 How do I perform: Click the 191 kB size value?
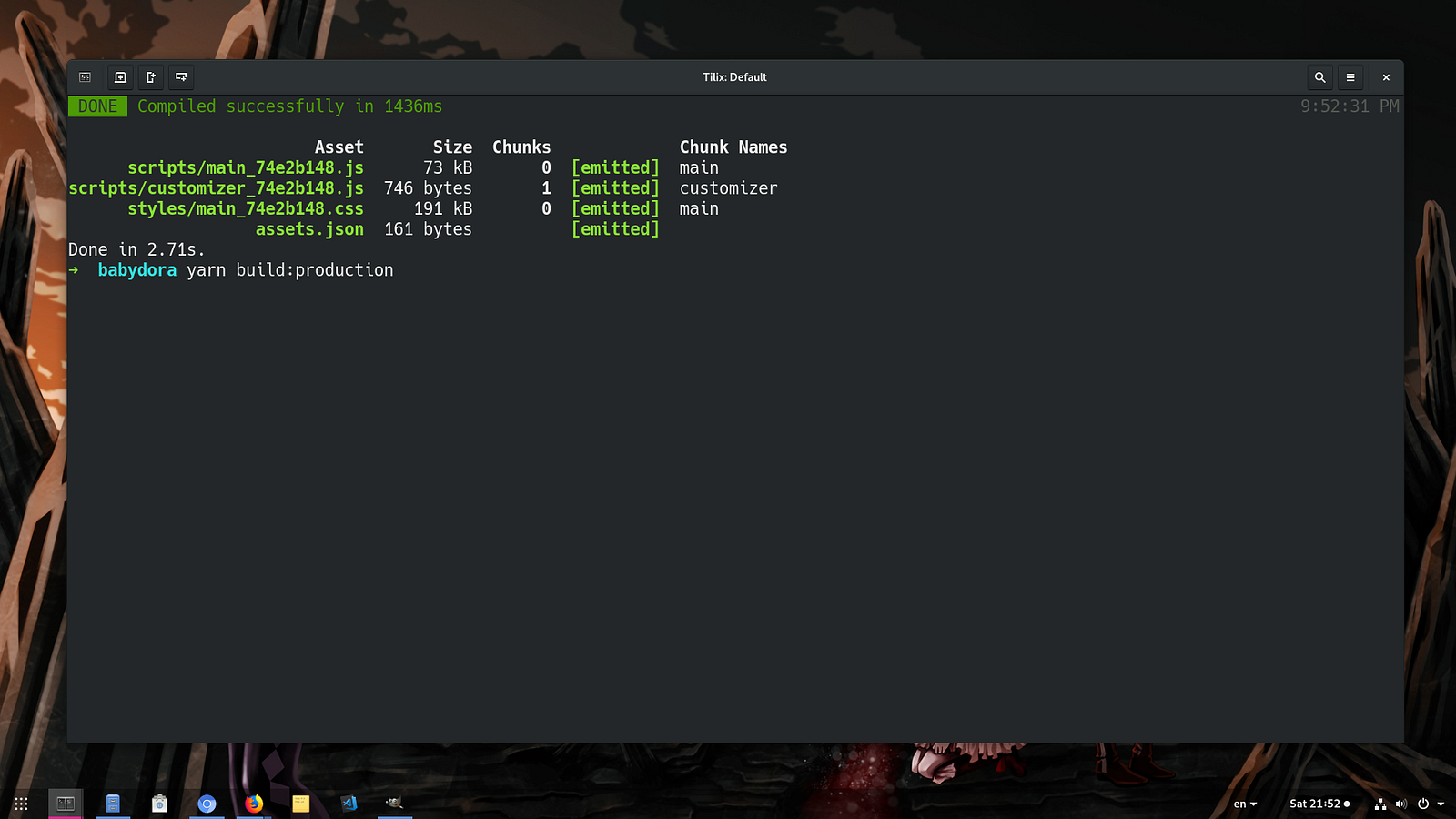coord(443,209)
